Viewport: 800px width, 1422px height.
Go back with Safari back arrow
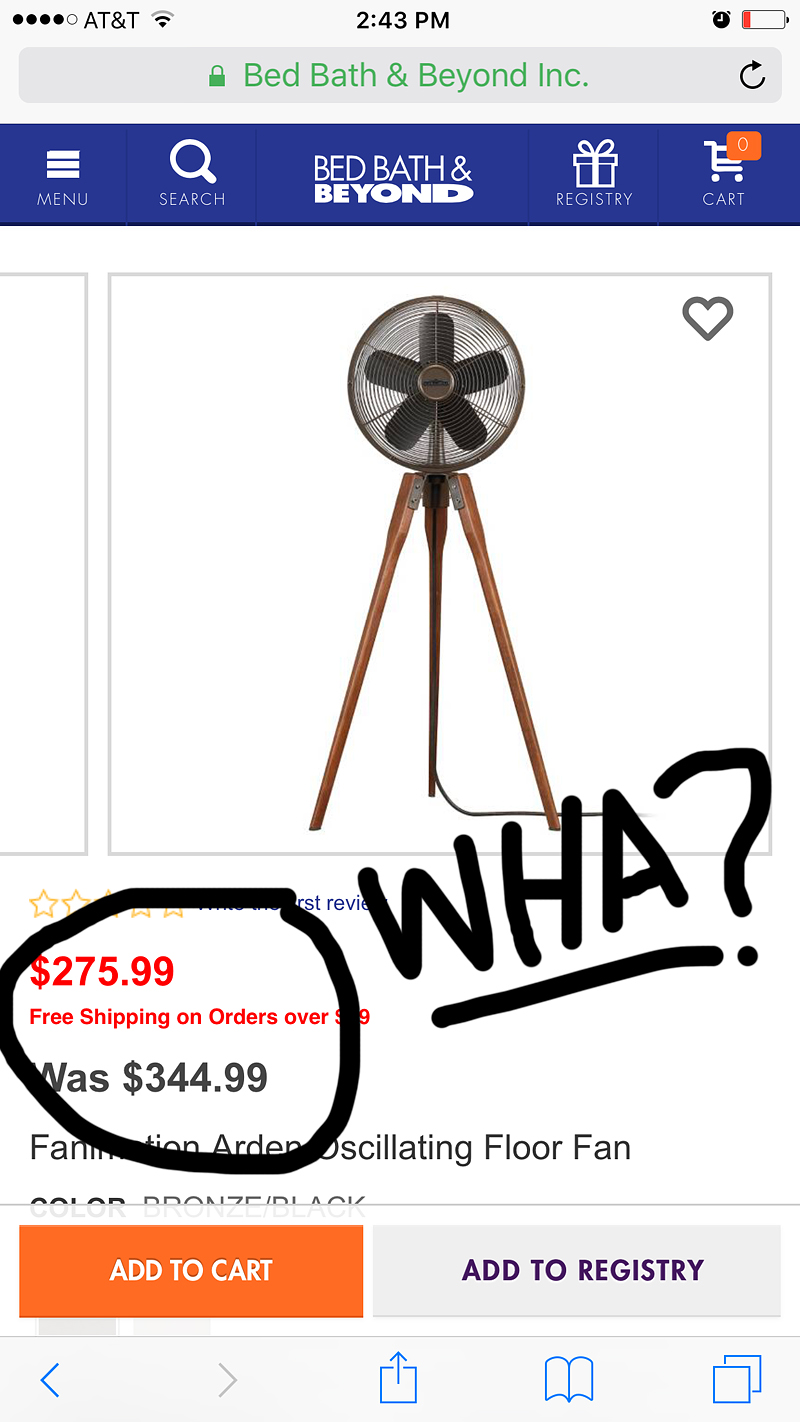[x=50, y=1380]
